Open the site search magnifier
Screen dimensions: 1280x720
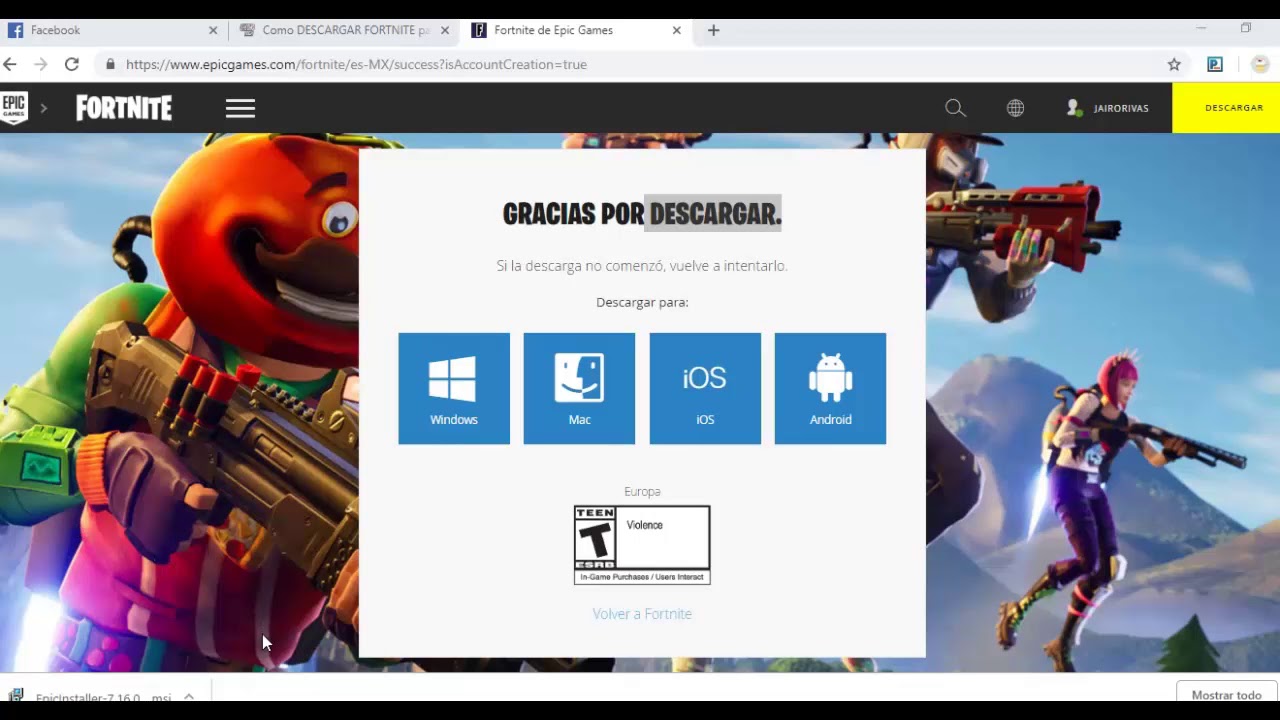click(955, 108)
